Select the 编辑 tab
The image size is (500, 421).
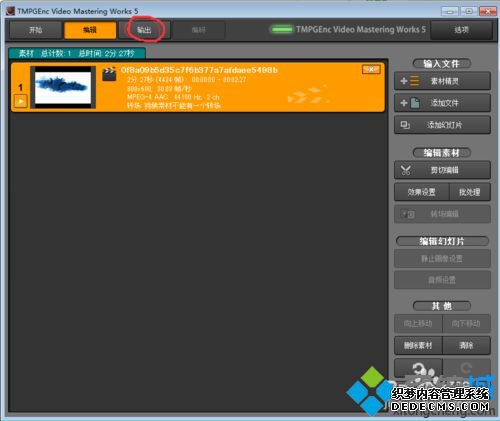(90, 30)
